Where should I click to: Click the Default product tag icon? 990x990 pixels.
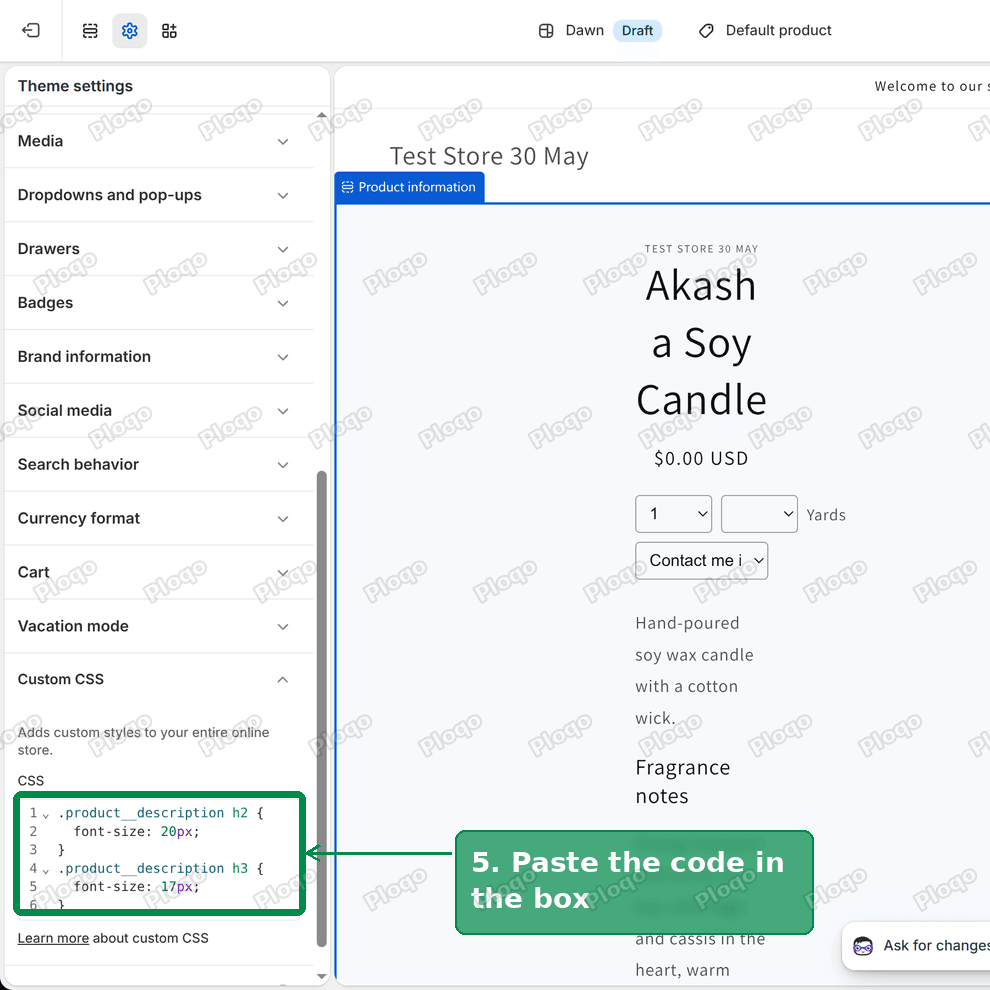point(706,31)
